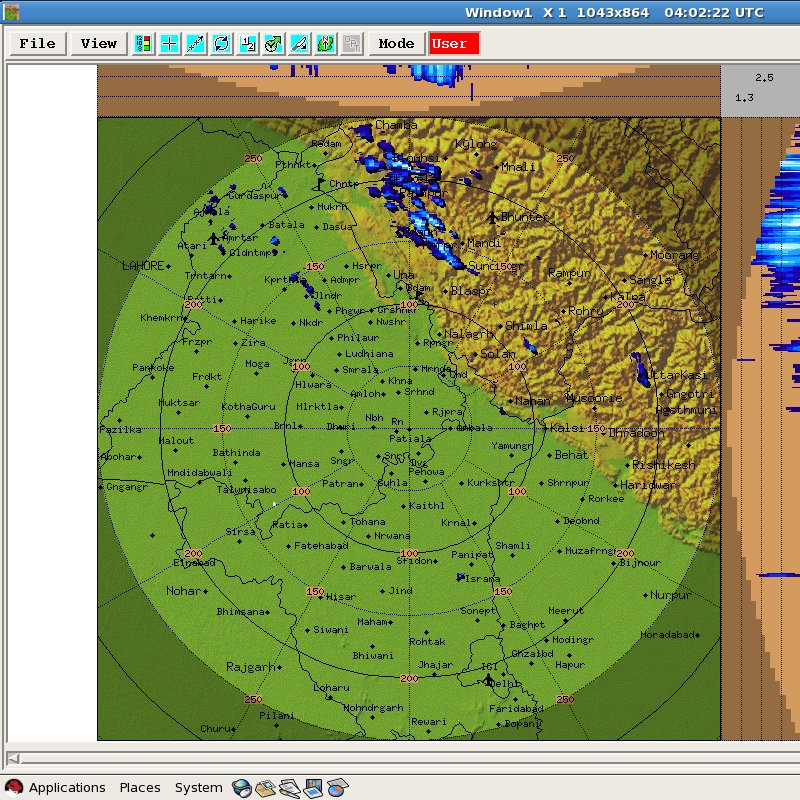Toggle the checkmark product overlay tool
Image resolution: width=800 pixels, height=800 pixels.
pyautogui.click(x=275, y=43)
